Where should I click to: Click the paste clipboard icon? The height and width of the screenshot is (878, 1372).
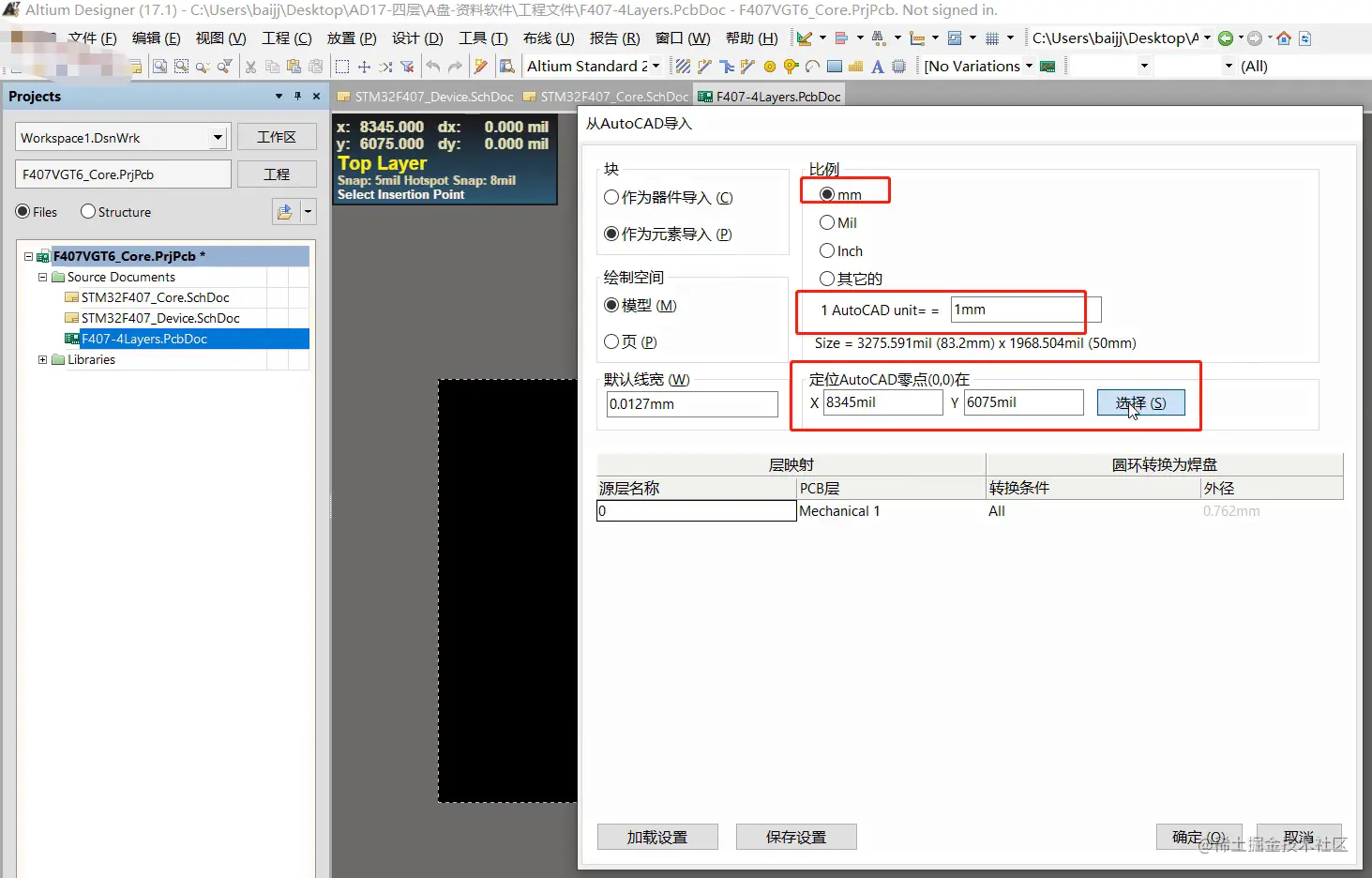coord(294,67)
